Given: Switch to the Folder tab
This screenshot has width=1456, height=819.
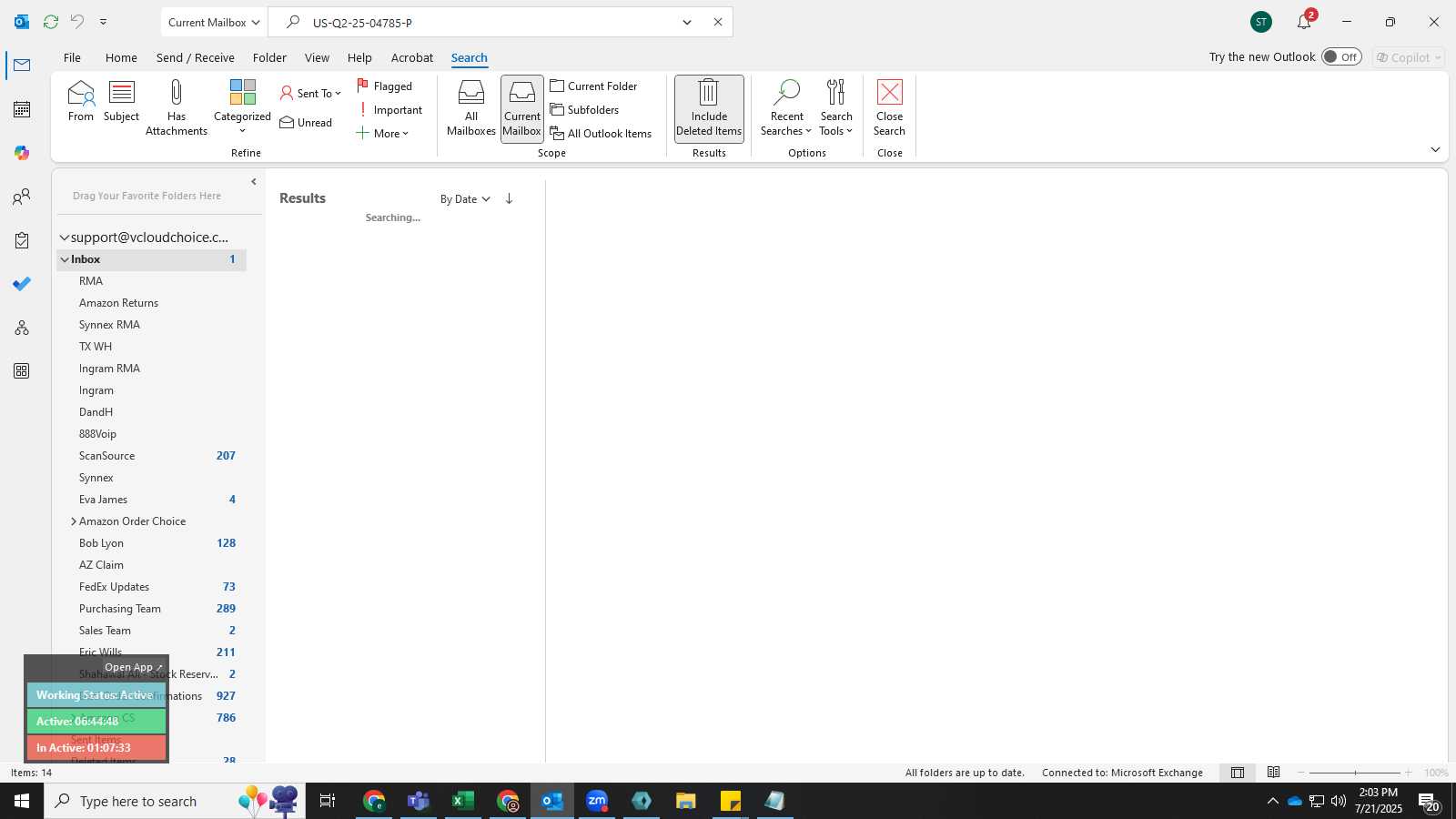Looking at the screenshot, I should click(269, 57).
